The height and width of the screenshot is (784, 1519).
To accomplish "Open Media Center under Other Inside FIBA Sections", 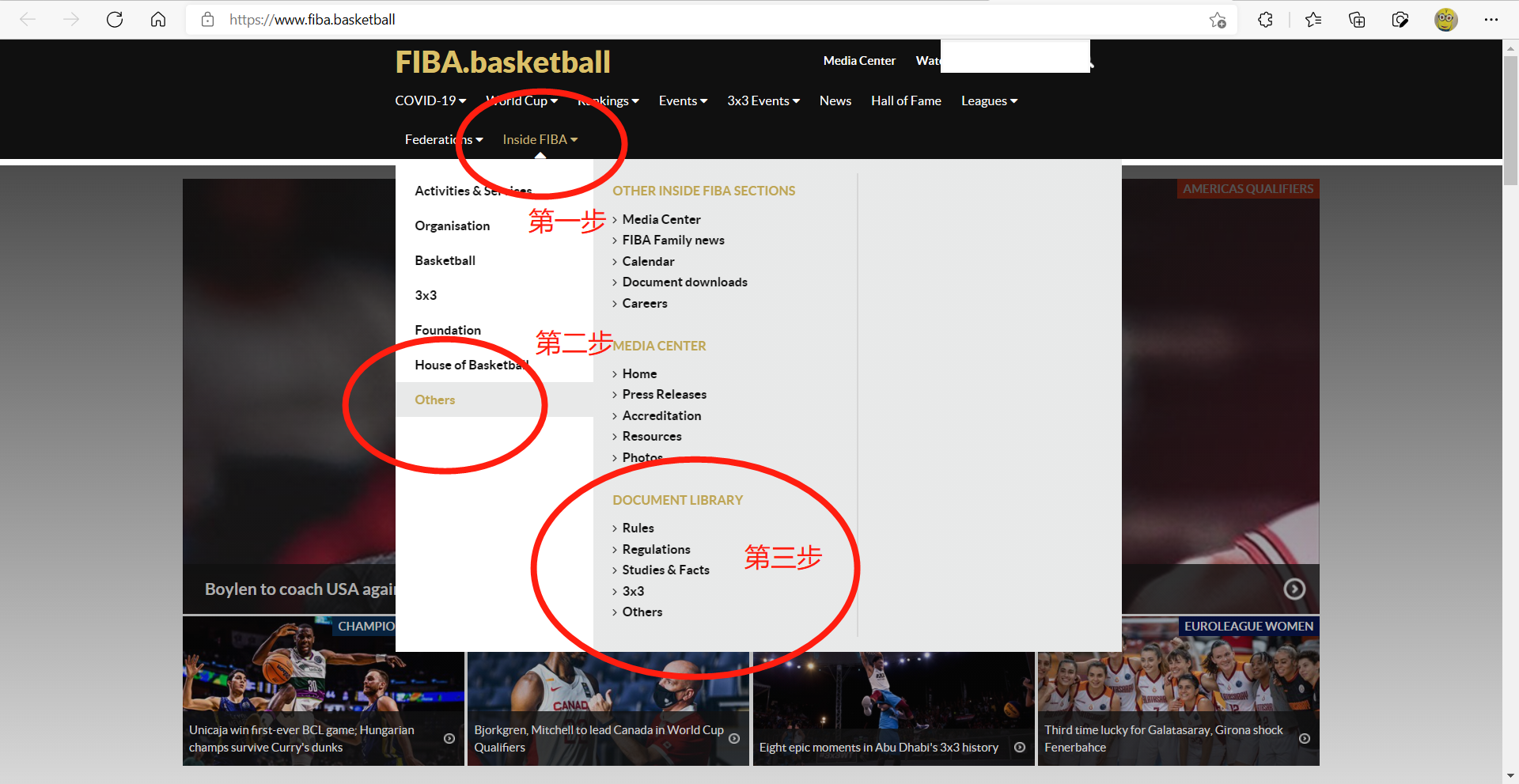I will [661, 219].
